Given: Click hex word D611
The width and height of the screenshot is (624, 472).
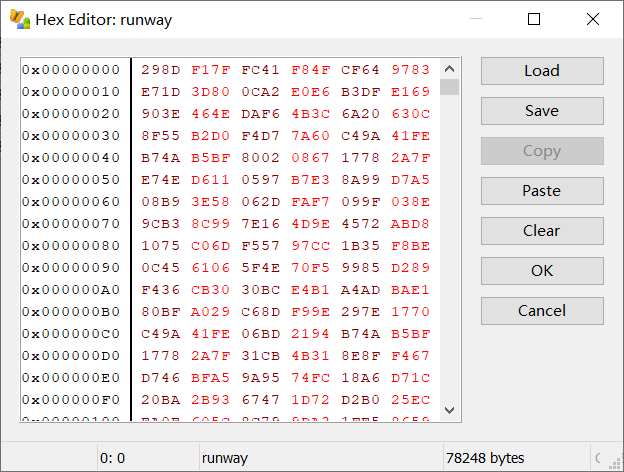Looking at the screenshot, I should pos(211,179).
